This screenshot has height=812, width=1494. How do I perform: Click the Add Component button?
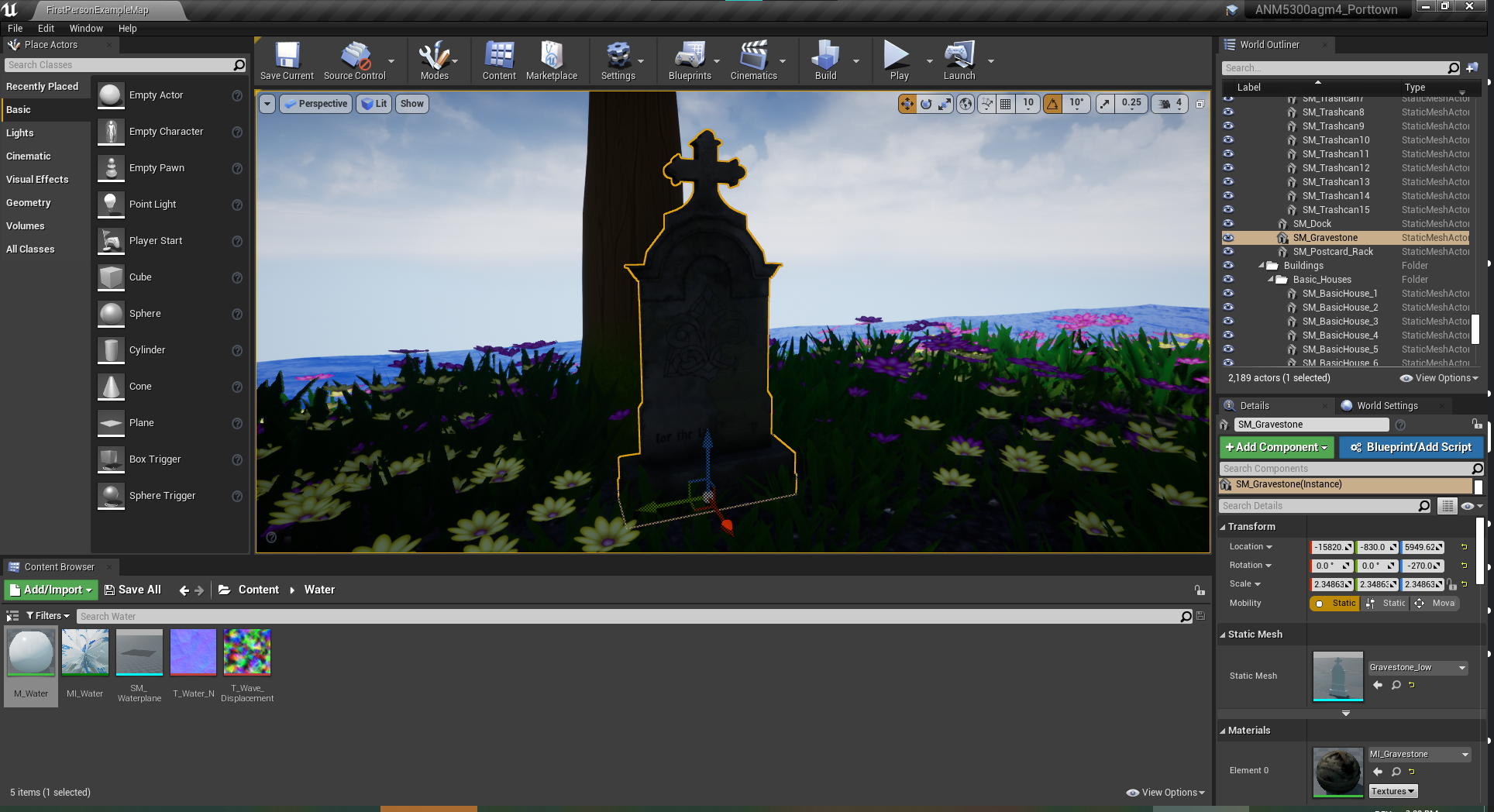(x=1276, y=448)
